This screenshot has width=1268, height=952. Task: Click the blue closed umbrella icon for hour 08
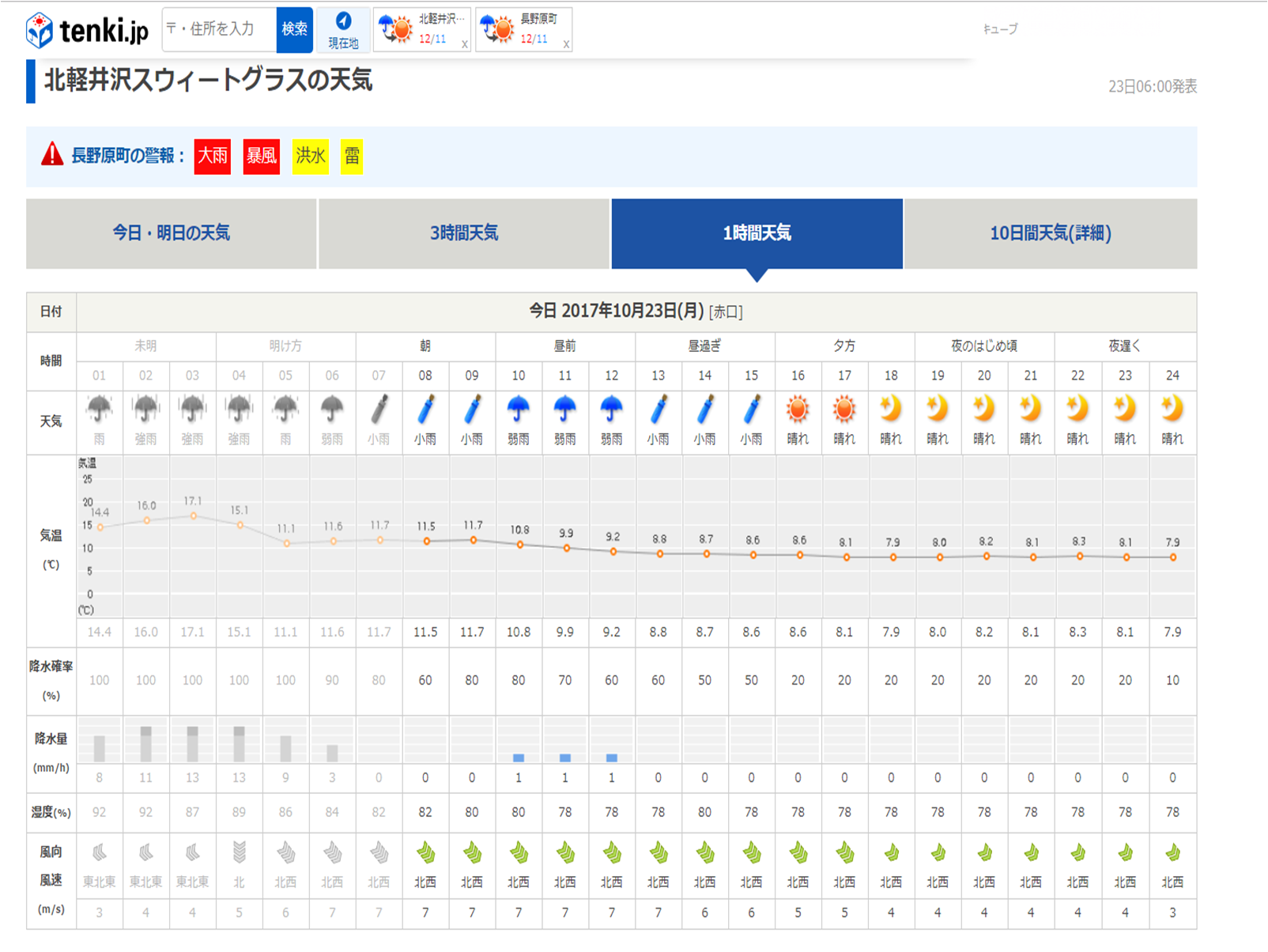pos(425,410)
